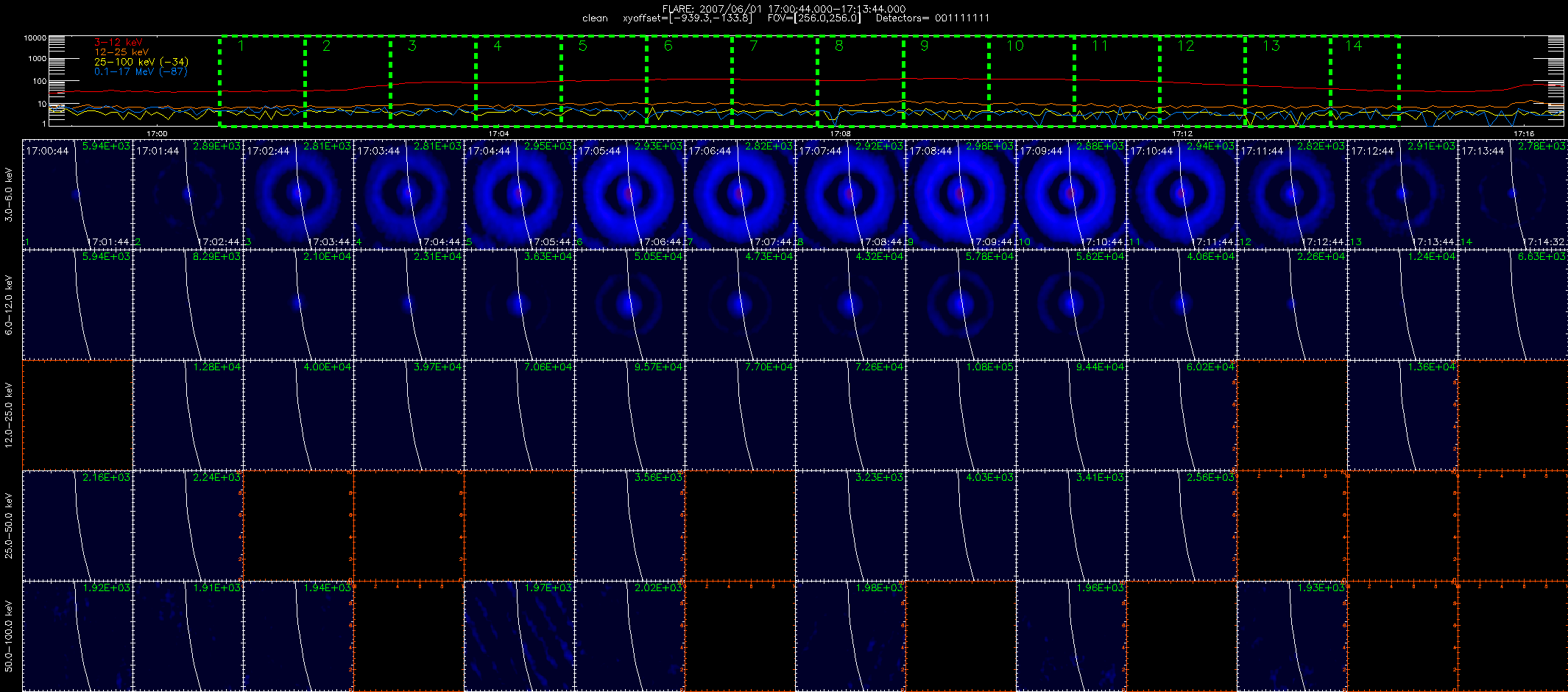Click the 3.0-6.0 keV image starting 17:05:44
This screenshot has height=692, width=1568.
click(x=629, y=194)
